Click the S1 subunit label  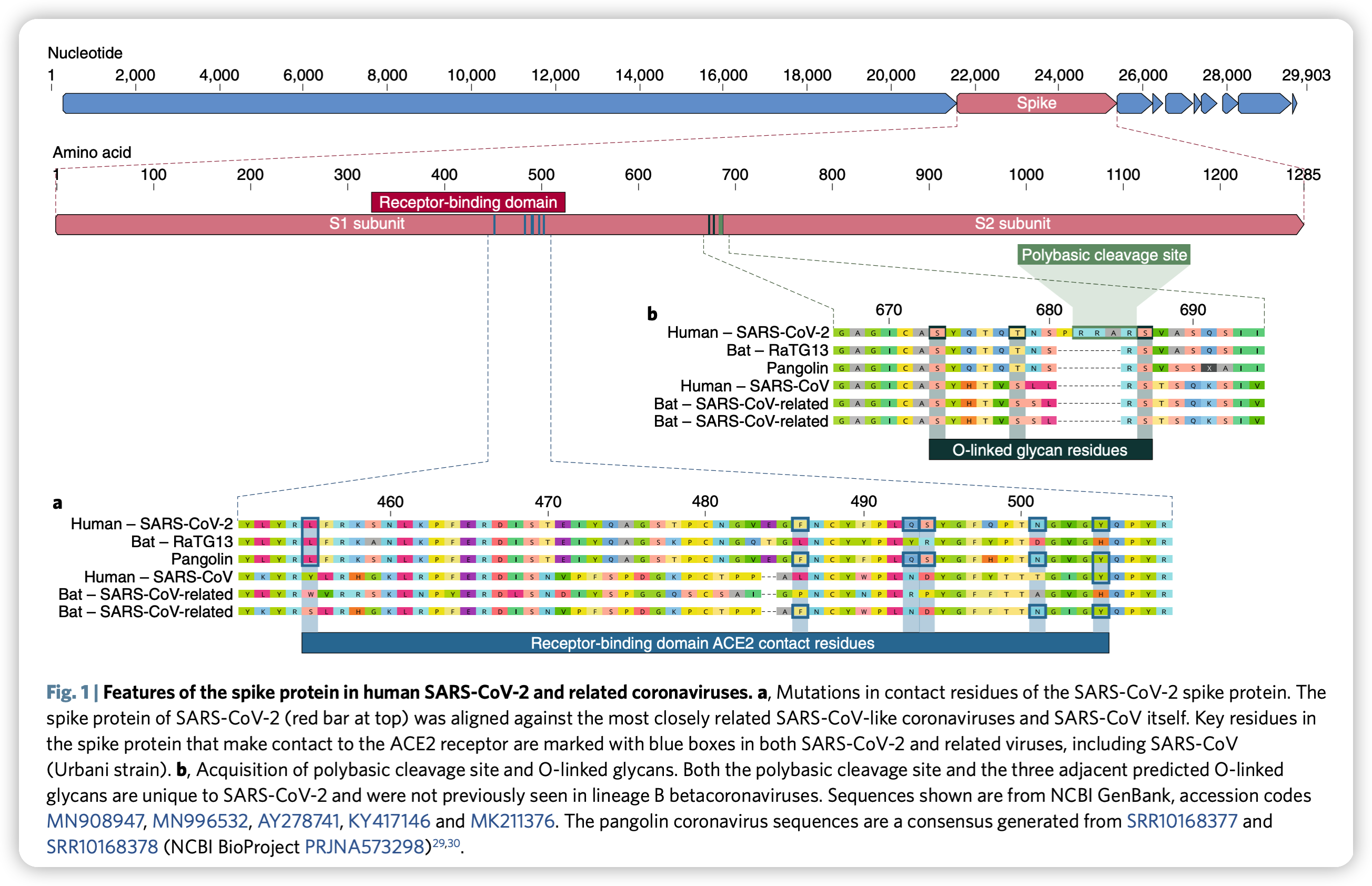pyautogui.click(x=367, y=223)
